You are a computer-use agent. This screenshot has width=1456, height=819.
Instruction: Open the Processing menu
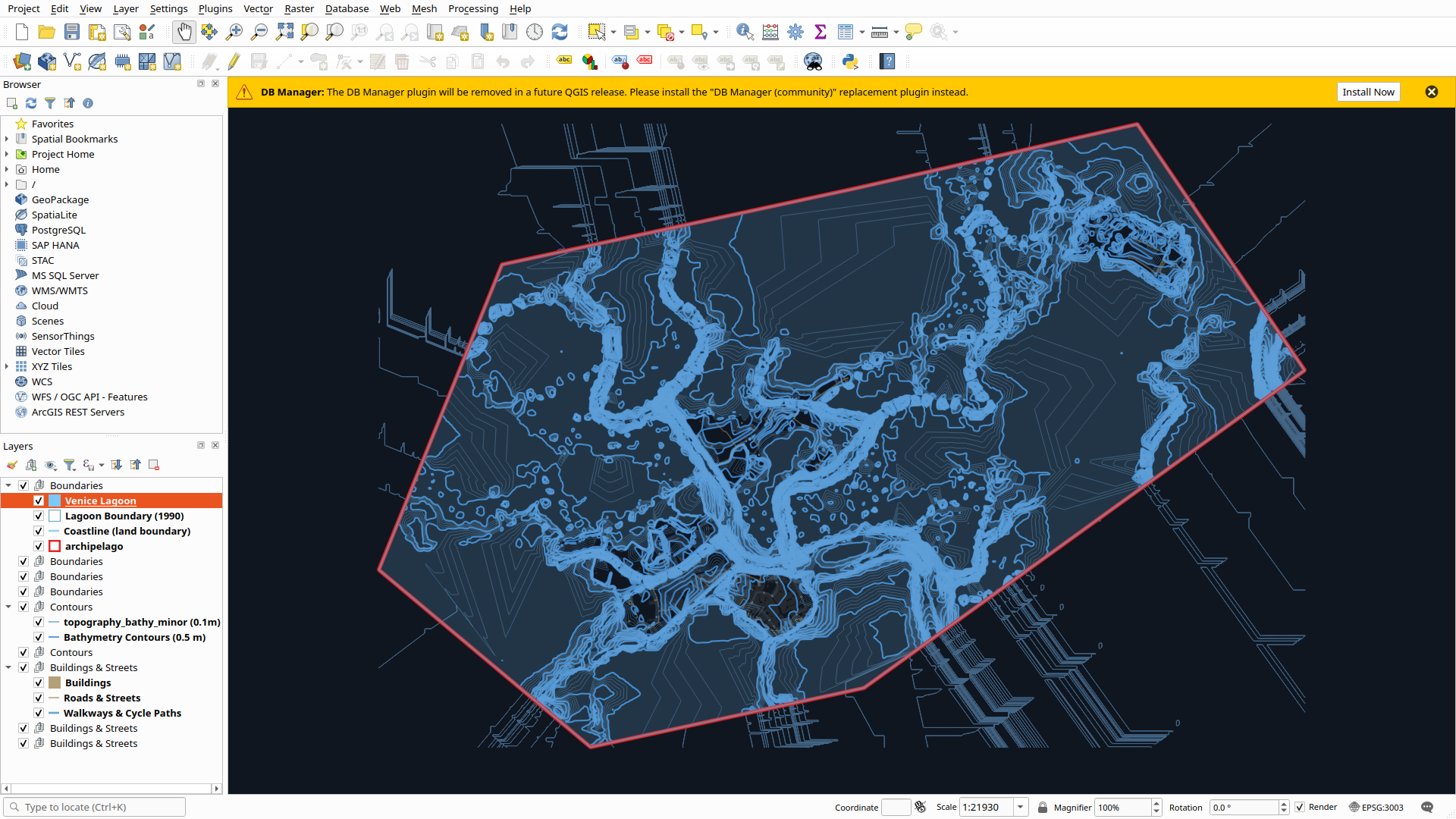click(472, 8)
